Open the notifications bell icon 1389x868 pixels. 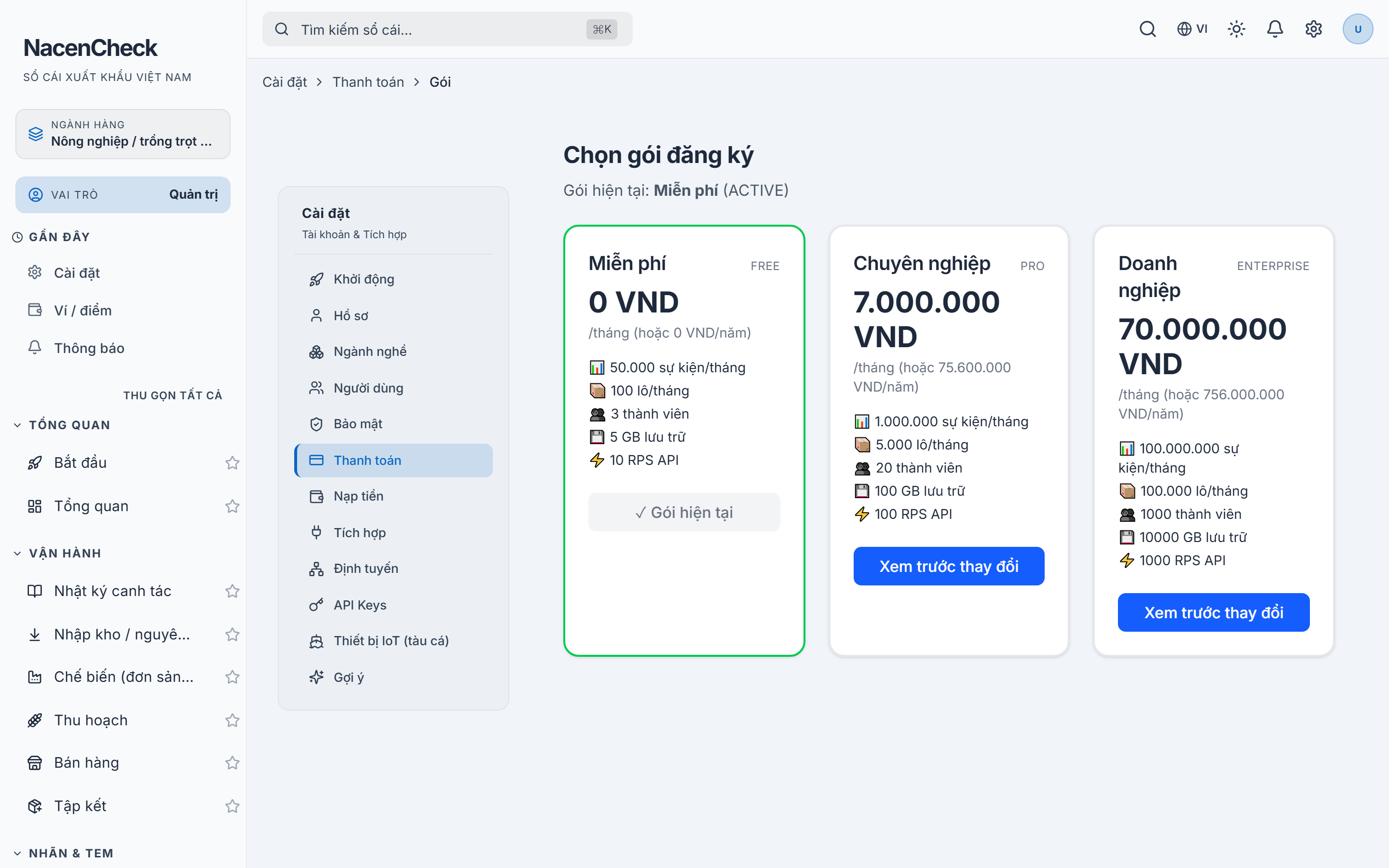pos(1275,29)
